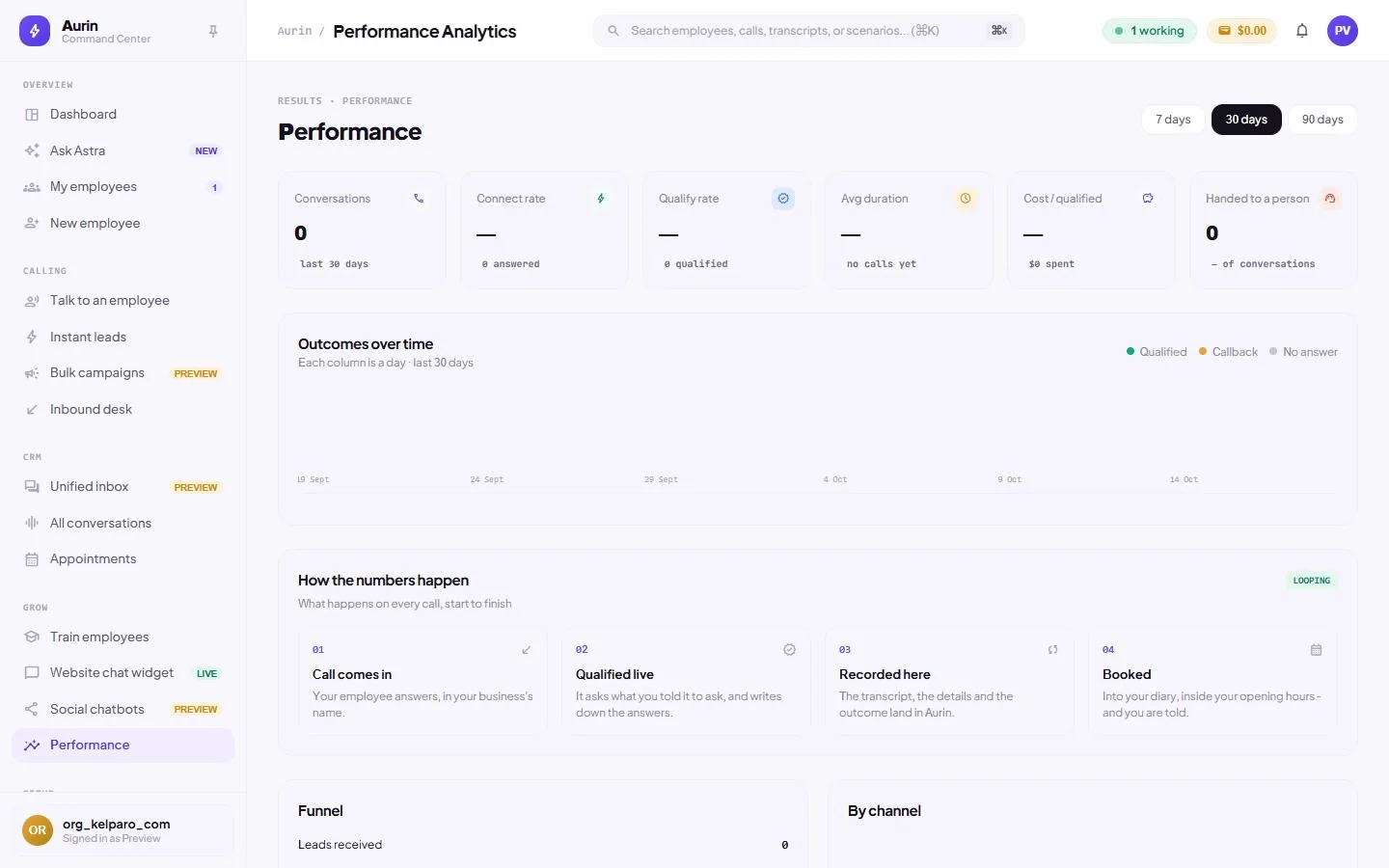Open Website chat widget page
Viewport: 1389px width, 868px height.
pyautogui.click(x=123, y=673)
